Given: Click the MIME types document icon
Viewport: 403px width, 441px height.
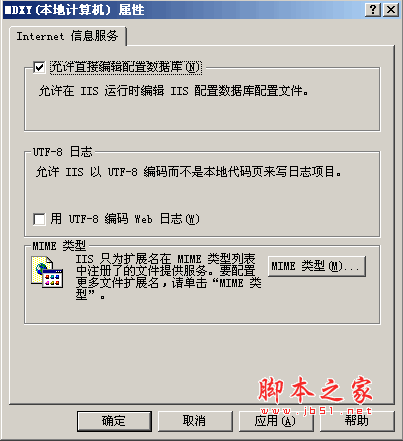Looking at the screenshot, I should 47,272.
